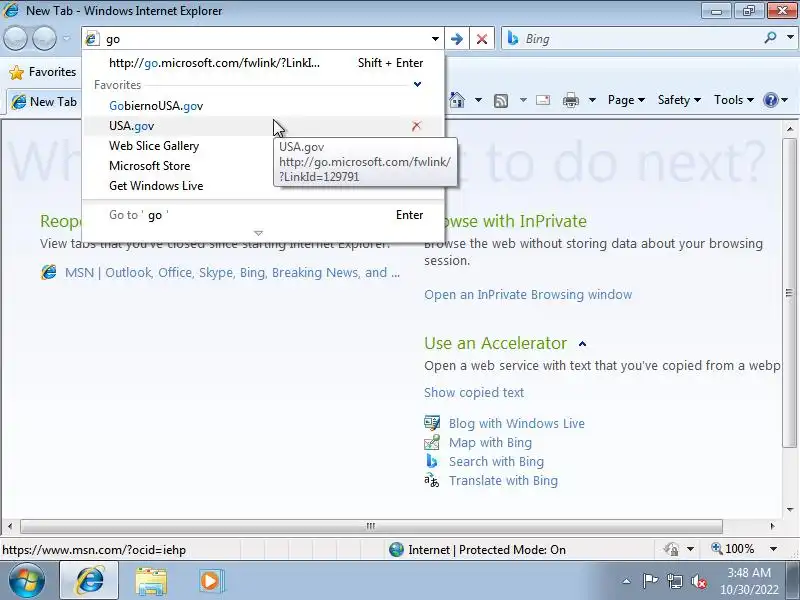The width and height of the screenshot is (800, 600).
Task: Open the Print dropdown arrow
Action: click(x=592, y=100)
